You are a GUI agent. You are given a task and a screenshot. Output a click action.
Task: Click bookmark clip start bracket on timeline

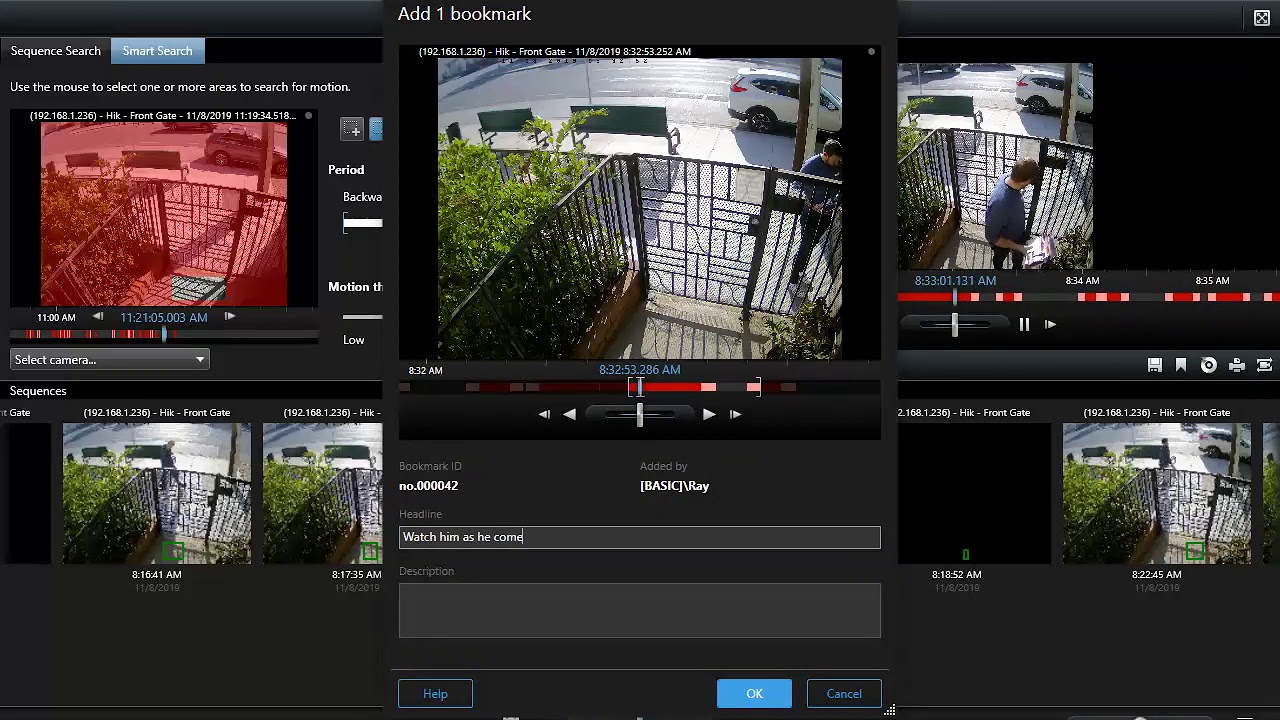point(632,386)
